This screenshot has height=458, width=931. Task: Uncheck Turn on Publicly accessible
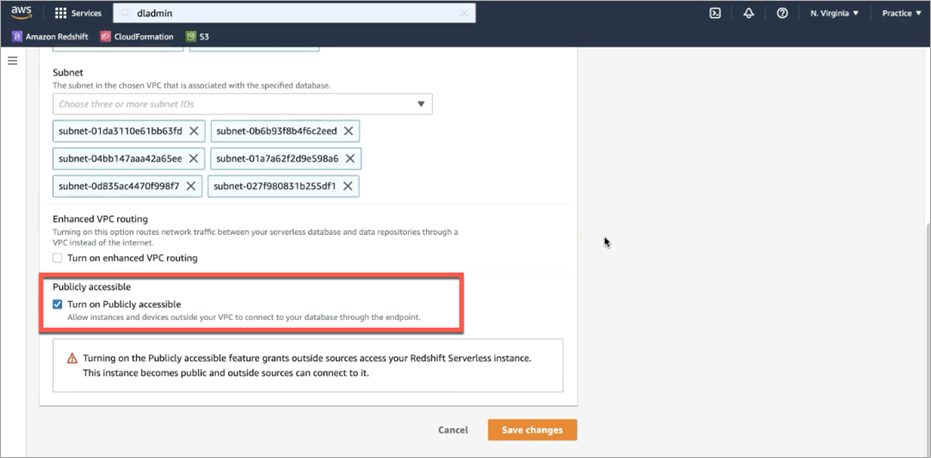tap(58, 304)
